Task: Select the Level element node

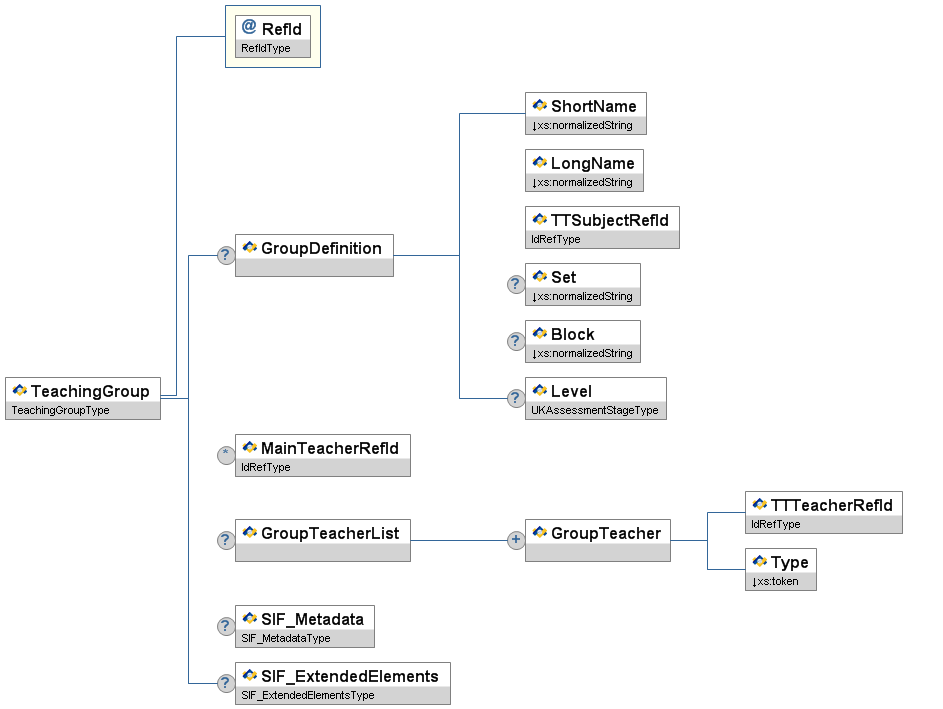Action: [x=571, y=391]
